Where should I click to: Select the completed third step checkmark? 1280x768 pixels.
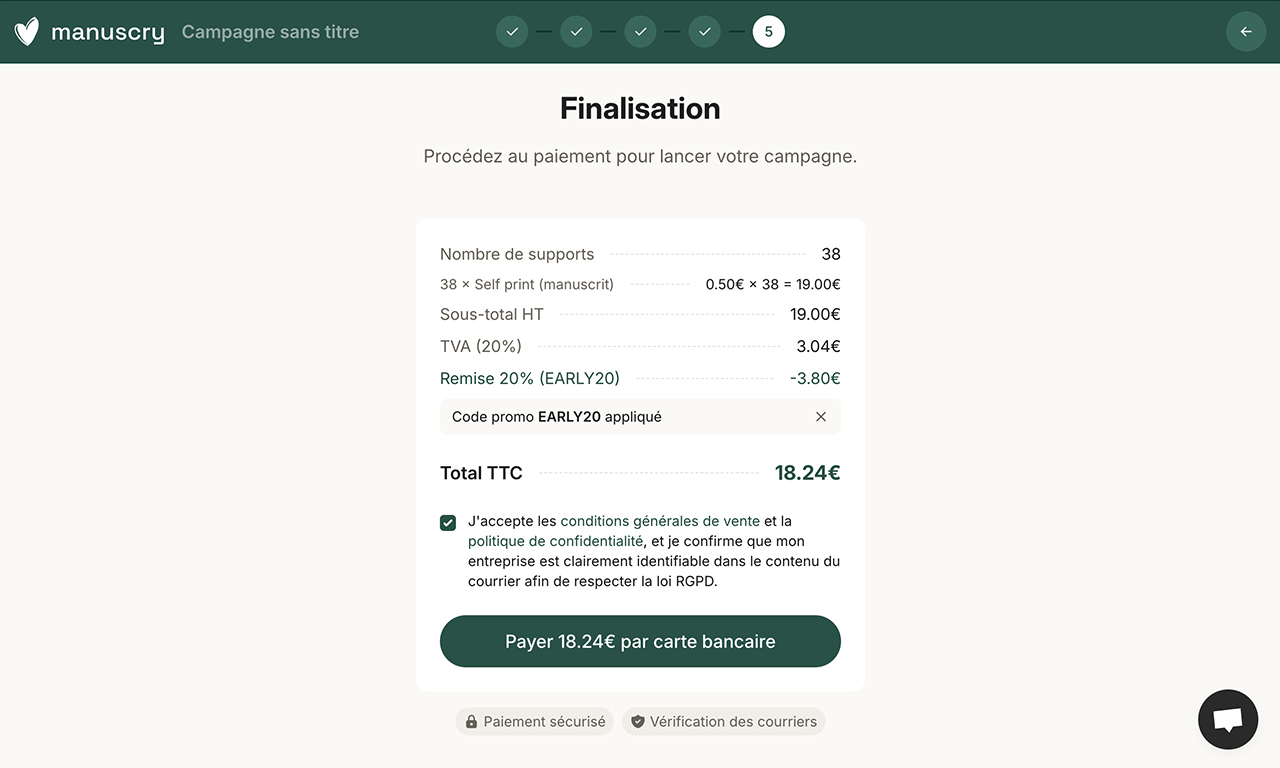pyautogui.click(x=640, y=31)
